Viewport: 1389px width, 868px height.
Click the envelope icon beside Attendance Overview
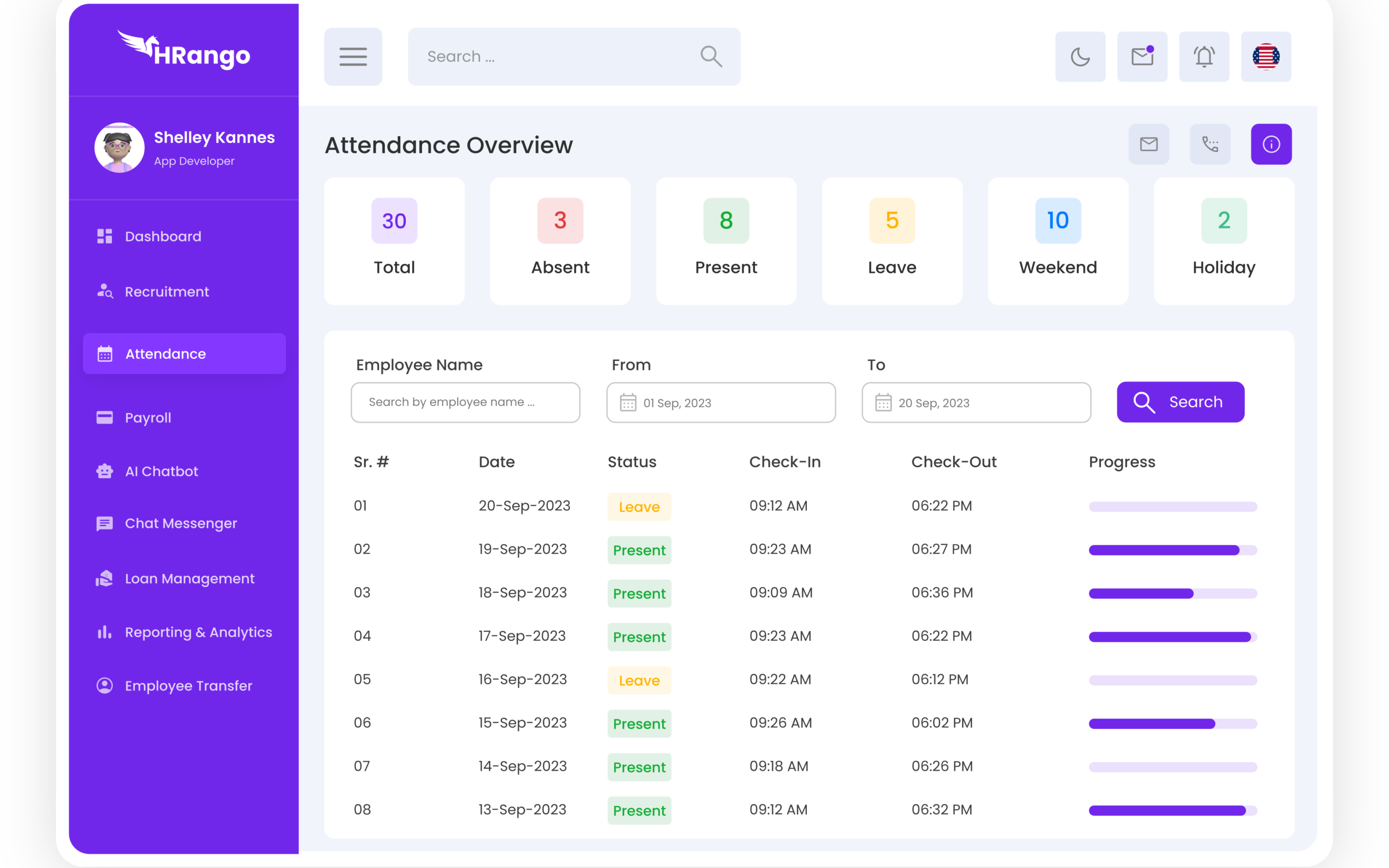pos(1148,144)
